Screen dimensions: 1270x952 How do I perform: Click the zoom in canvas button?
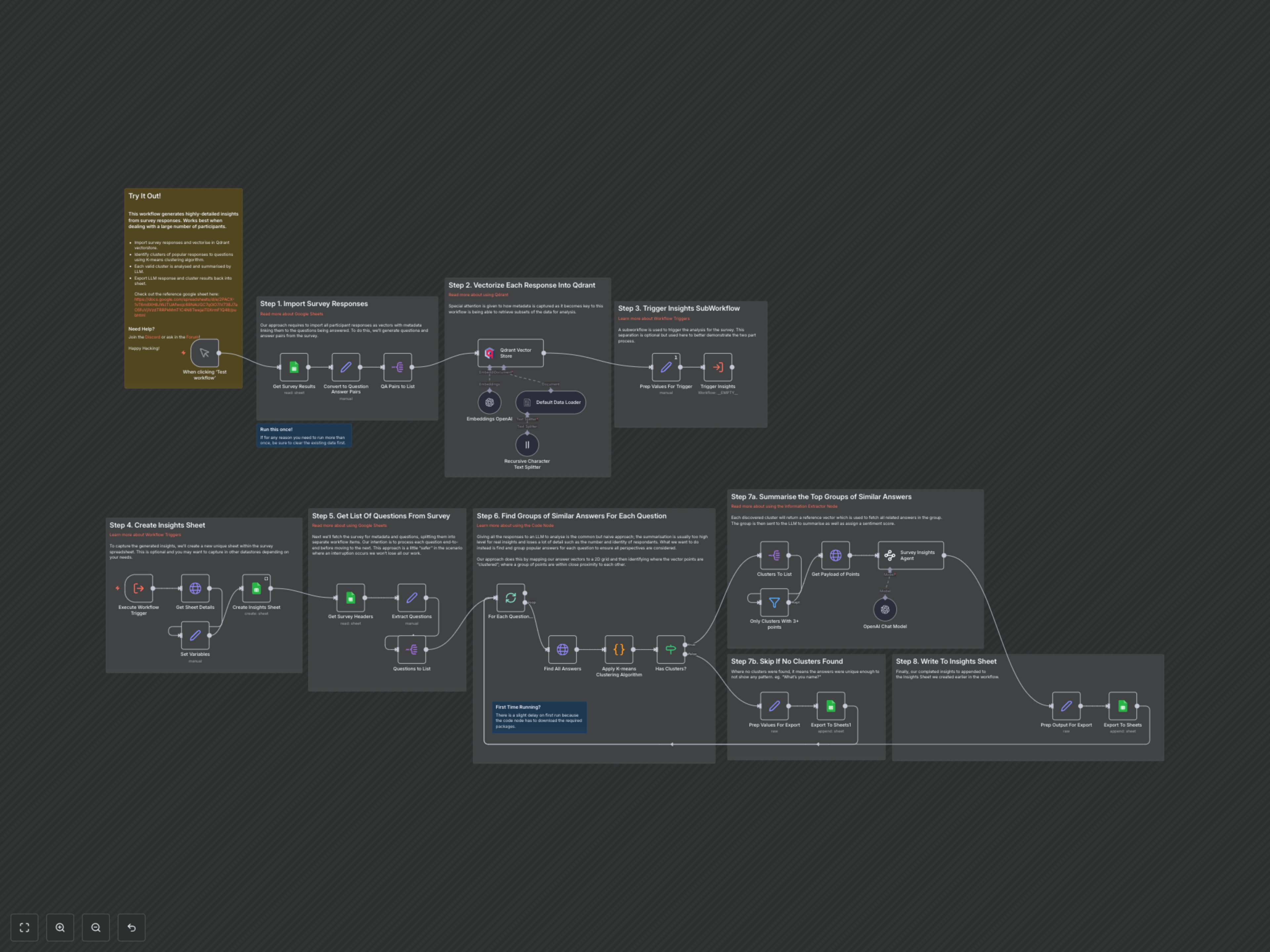click(60, 927)
